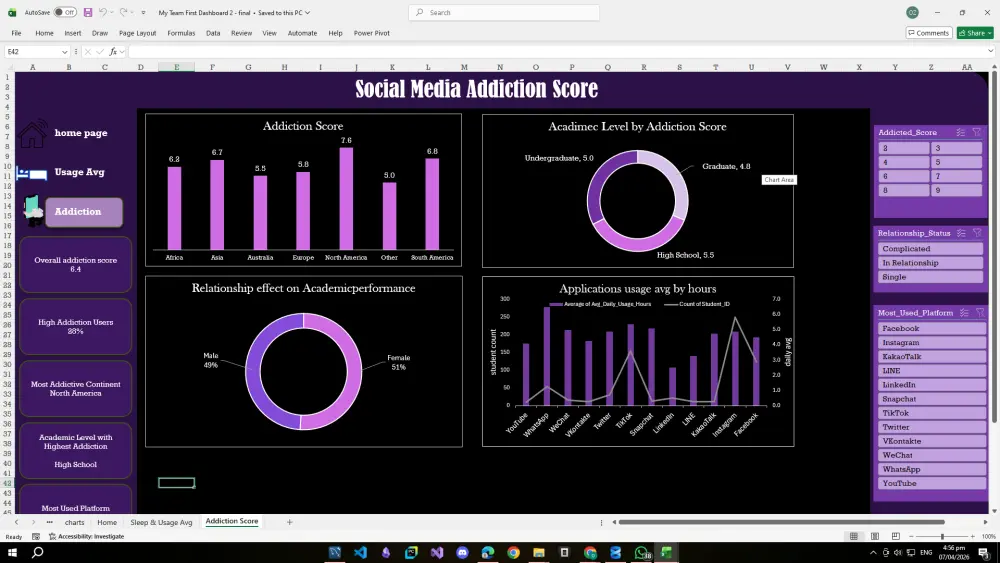
Task: Open the Formulas ribbon tab
Action: (181, 33)
